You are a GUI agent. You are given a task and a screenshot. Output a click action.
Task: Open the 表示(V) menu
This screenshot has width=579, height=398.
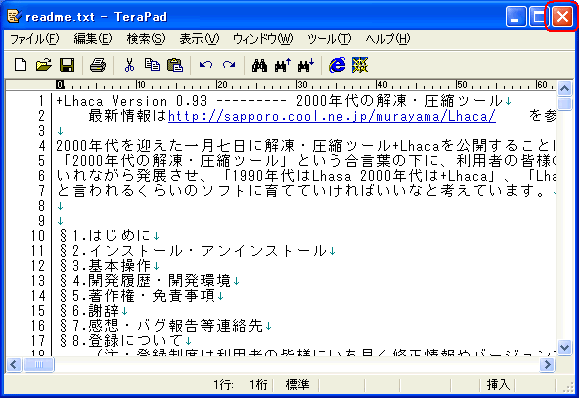[199, 39]
